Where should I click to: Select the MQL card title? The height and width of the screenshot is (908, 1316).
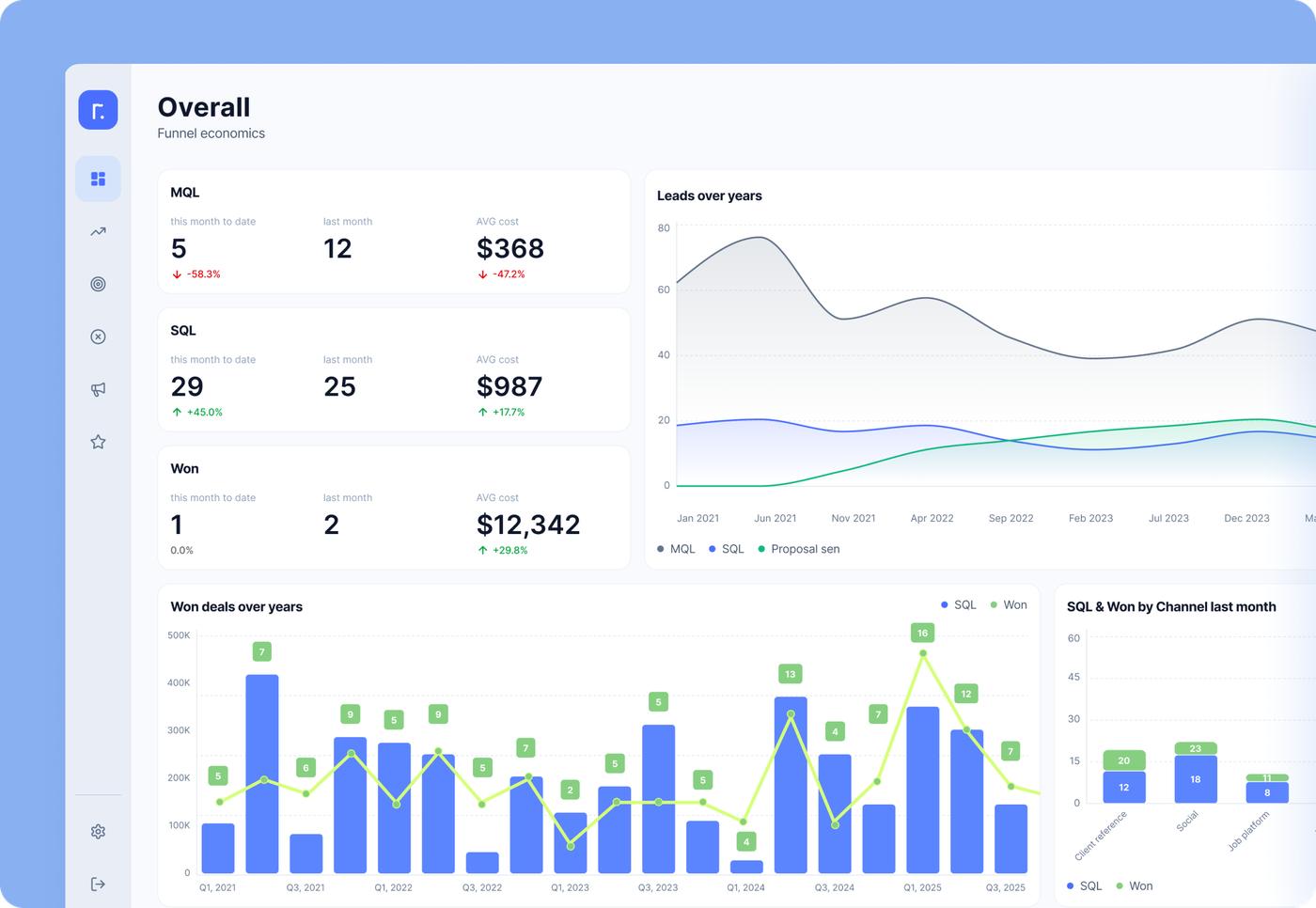click(185, 193)
